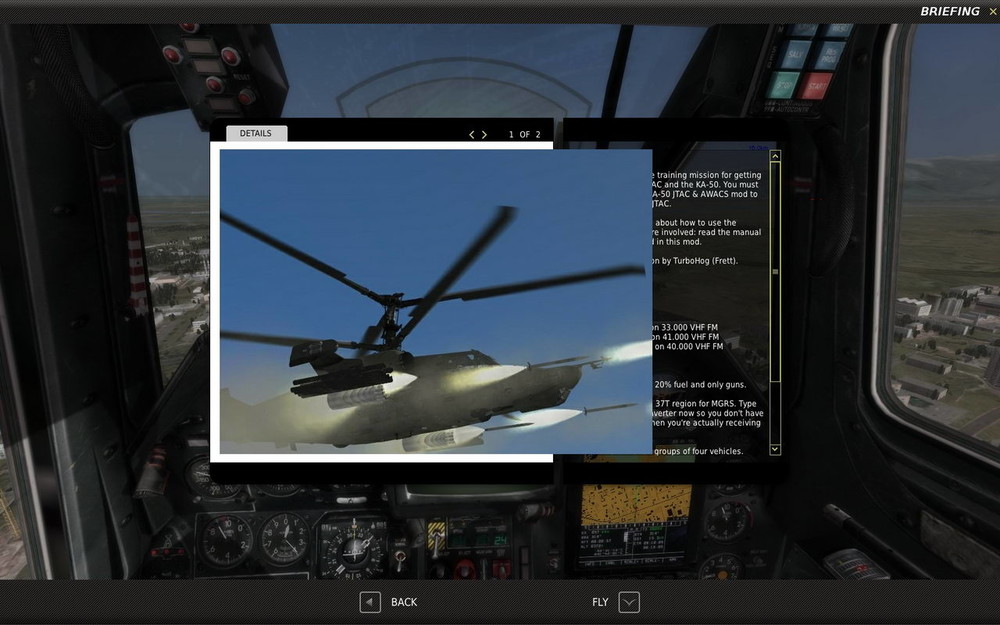
Task: Click the '20% fuel and only guns.' line
Action: point(700,385)
